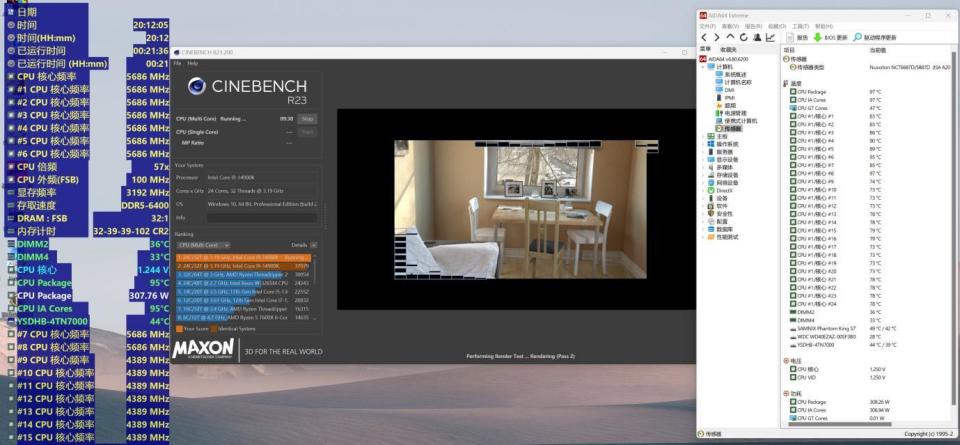Open the 报告(R) menu in AIDA64
The image size is (960, 445).
point(753,26)
